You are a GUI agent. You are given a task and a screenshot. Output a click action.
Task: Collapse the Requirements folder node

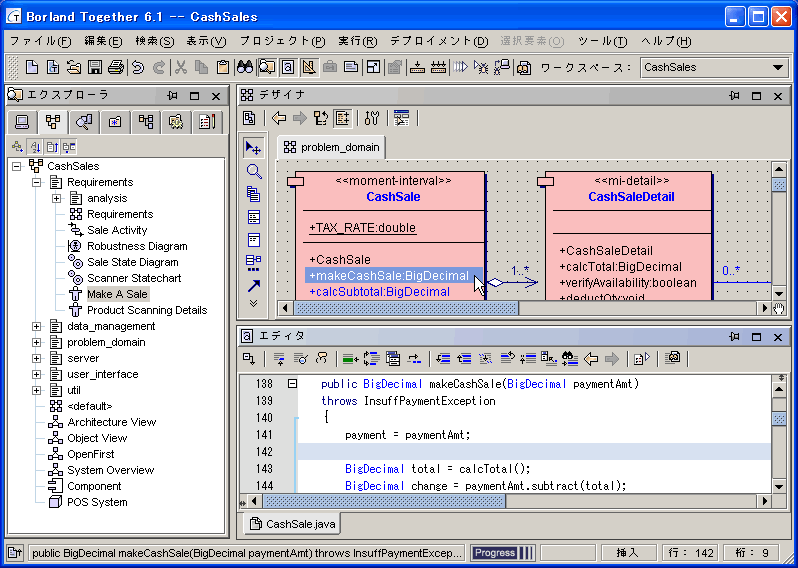pyautogui.click(x=37, y=182)
